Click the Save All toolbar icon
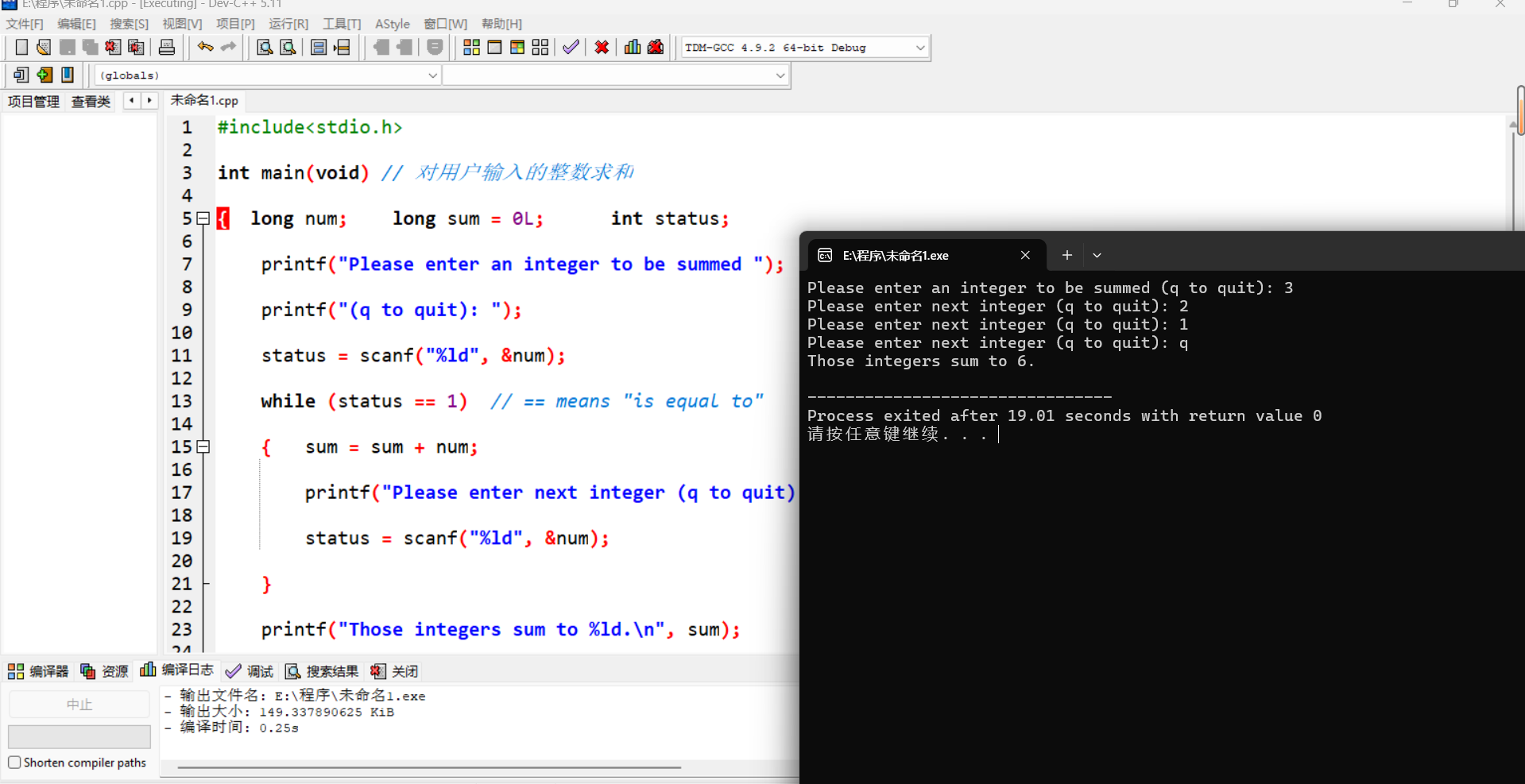Image resolution: width=1525 pixels, height=784 pixels. click(90, 48)
